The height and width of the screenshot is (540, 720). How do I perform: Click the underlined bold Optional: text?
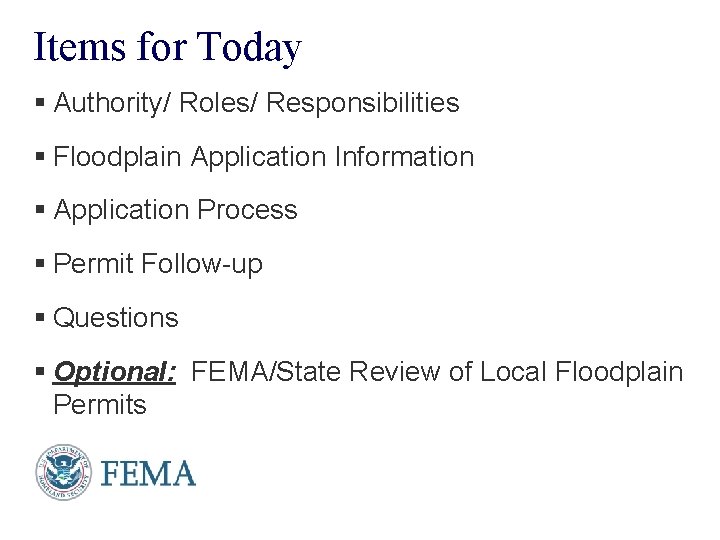pos(115,373)
